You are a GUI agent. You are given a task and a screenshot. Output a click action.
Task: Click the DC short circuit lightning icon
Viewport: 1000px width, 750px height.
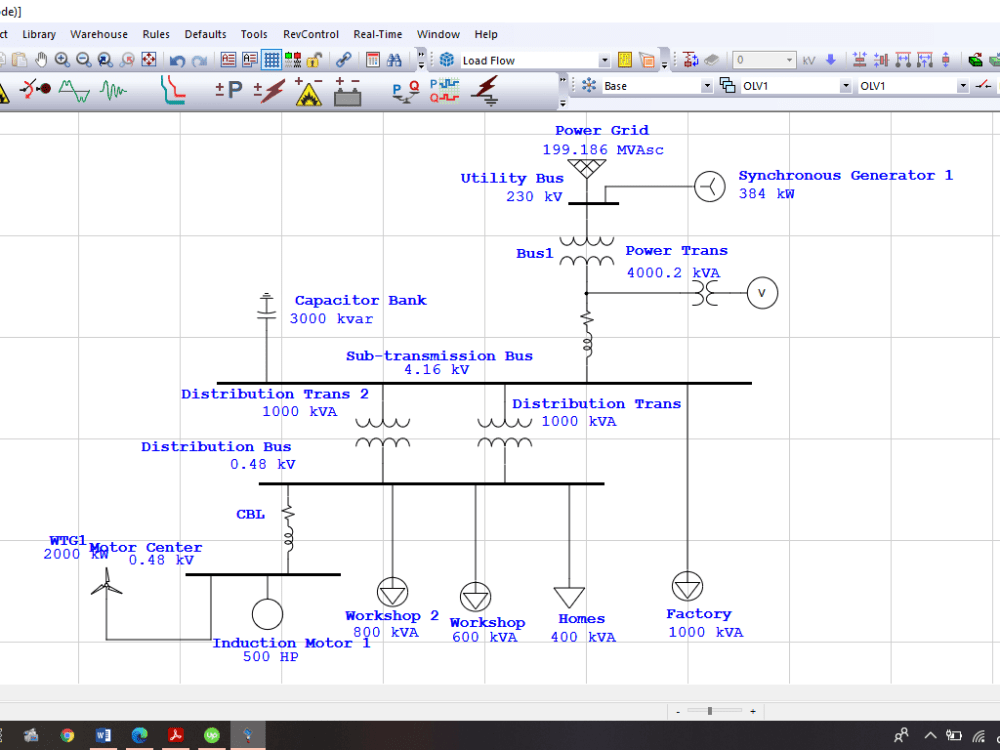269,90
